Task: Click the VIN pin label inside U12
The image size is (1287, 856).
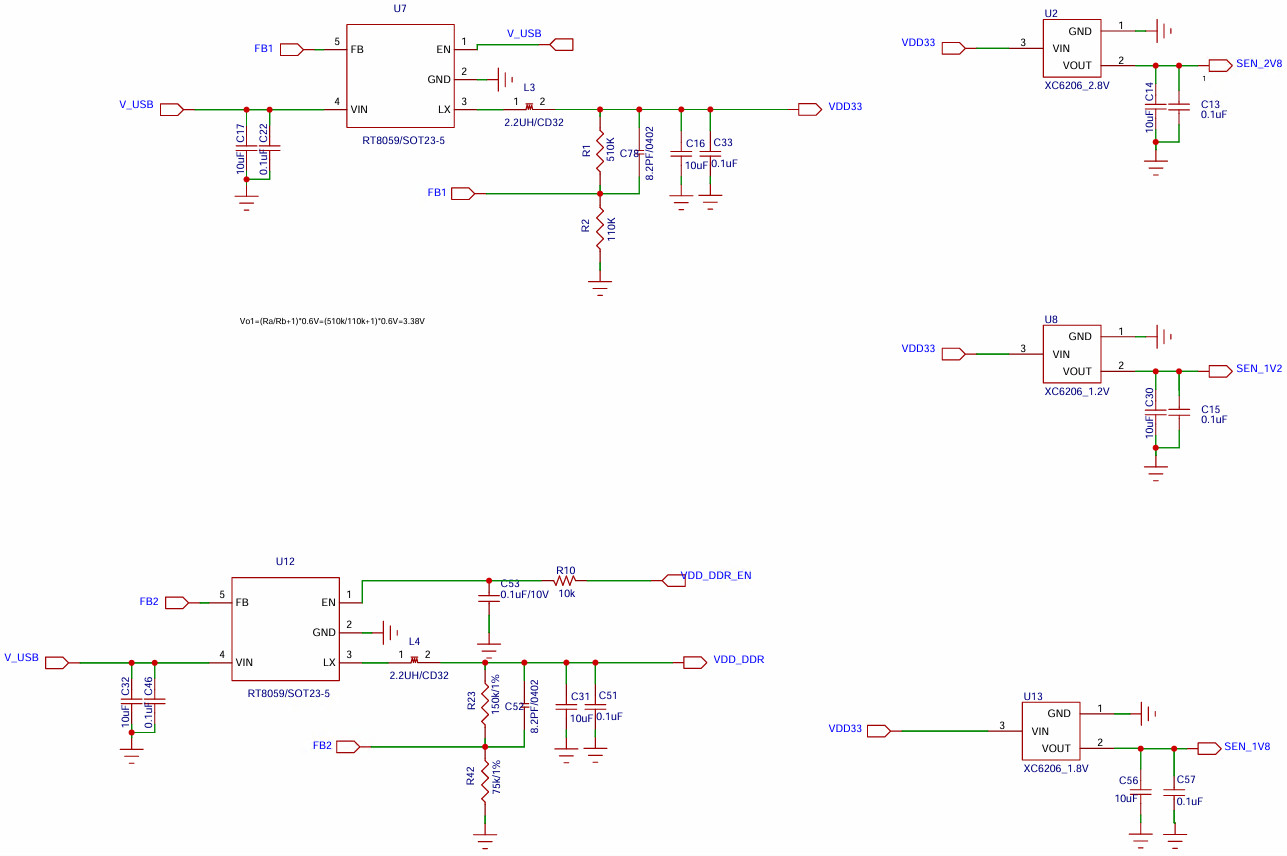Action: click(244, 662)
